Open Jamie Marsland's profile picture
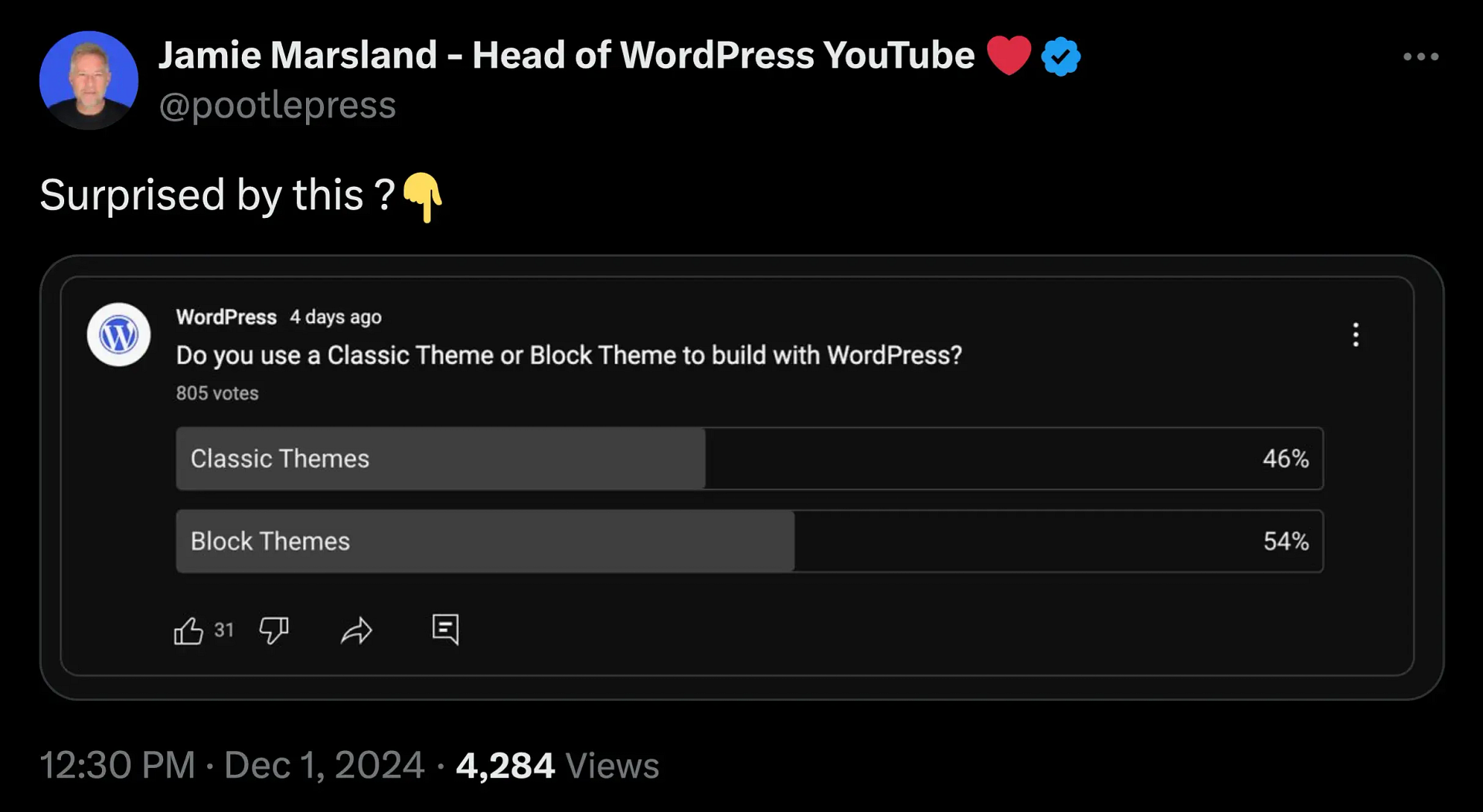 point(89,80)
